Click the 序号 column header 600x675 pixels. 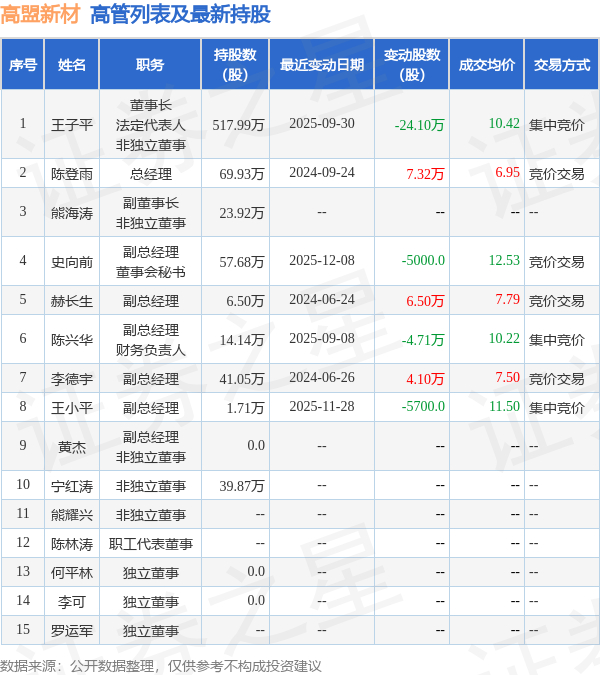(22, 65)
